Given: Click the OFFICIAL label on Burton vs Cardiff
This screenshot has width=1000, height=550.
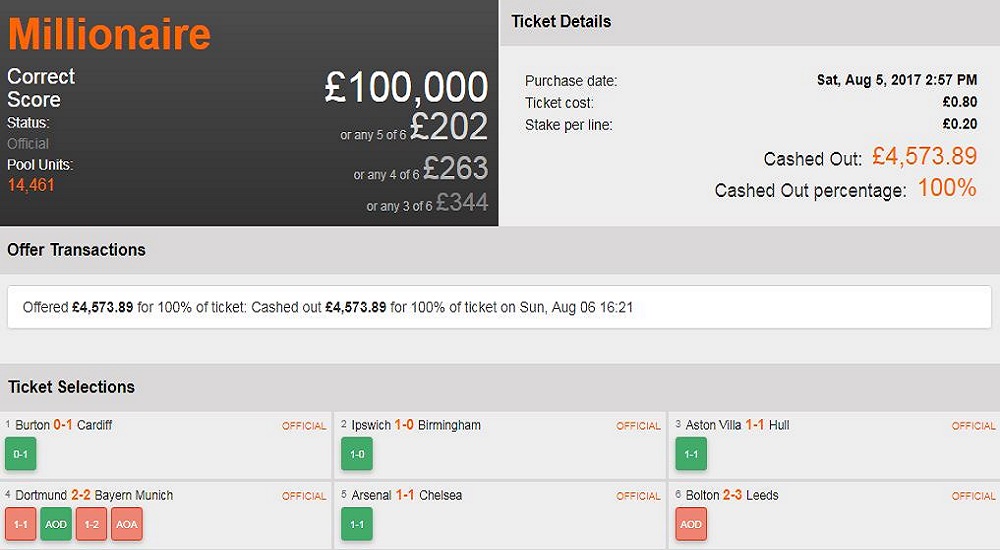Looking at the screenshot, I should click(x=304, y=426).
